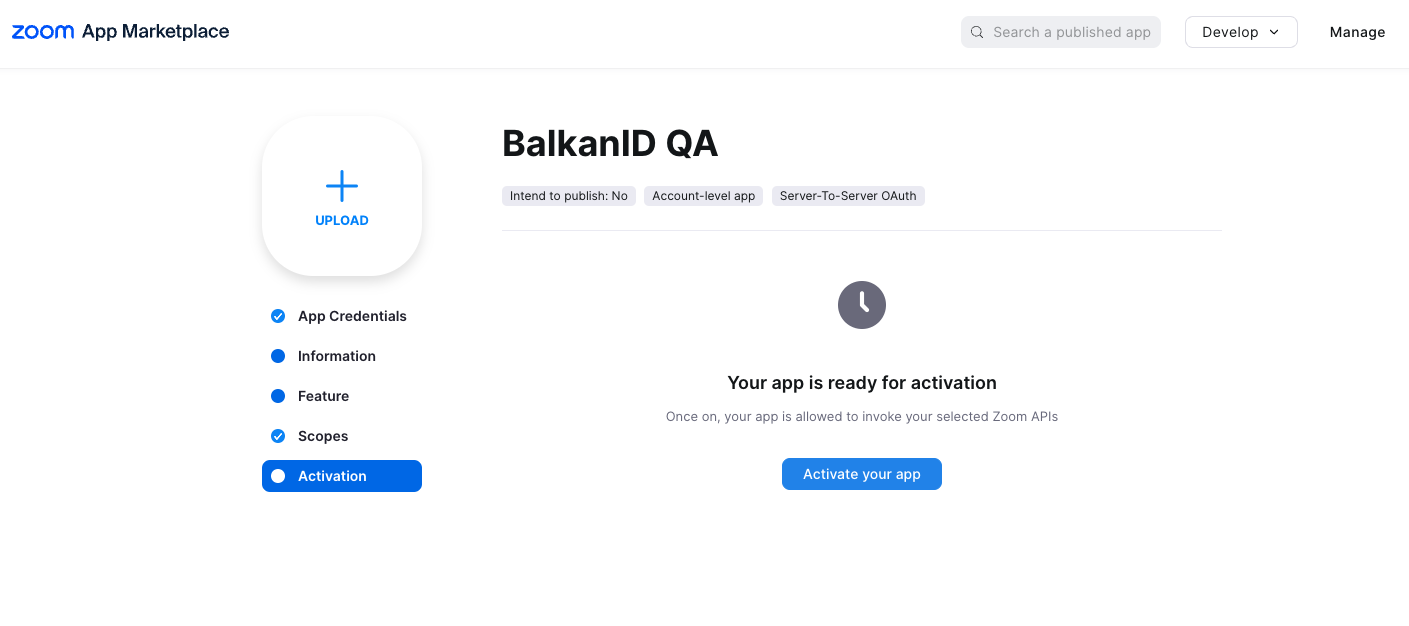Viewport: 1409px width, 626px height.
Task: Click the Information step circle icon
Action: pos(278,356)
